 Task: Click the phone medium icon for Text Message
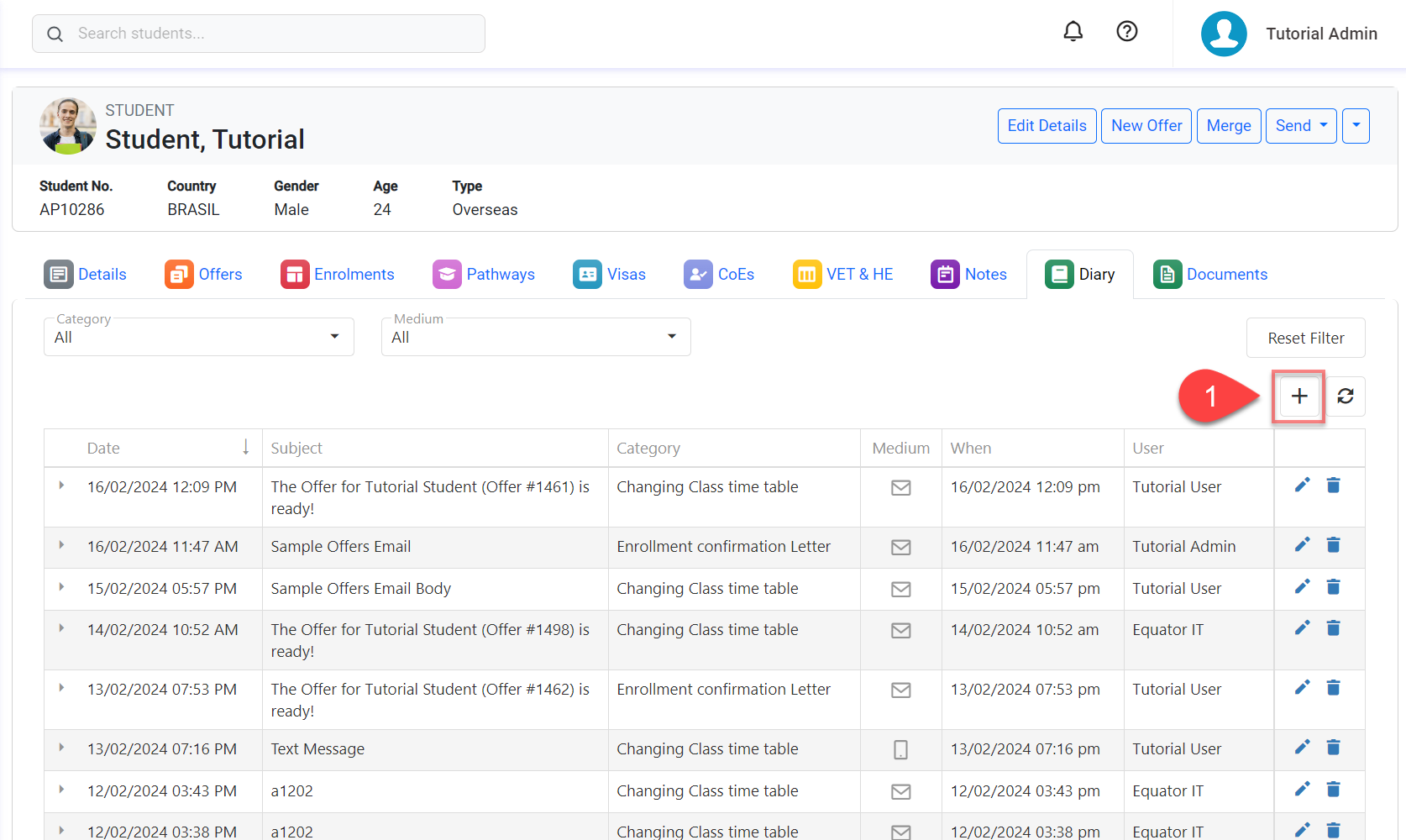tap(900, 750)
